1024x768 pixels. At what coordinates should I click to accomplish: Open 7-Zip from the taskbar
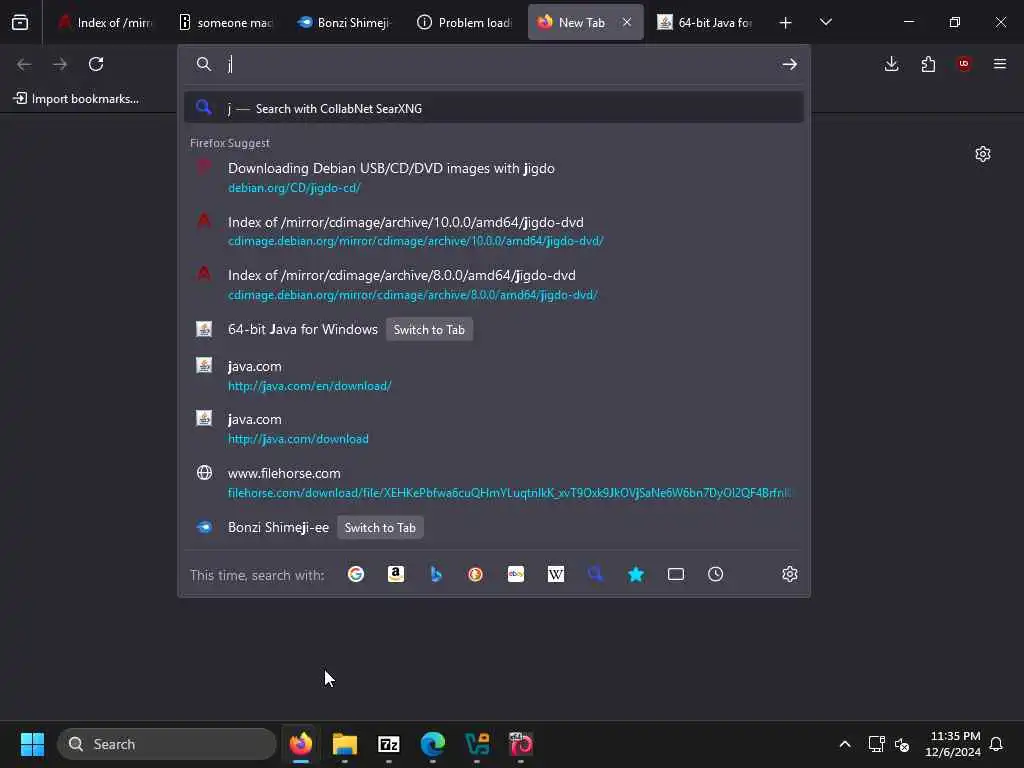point(389,744)
